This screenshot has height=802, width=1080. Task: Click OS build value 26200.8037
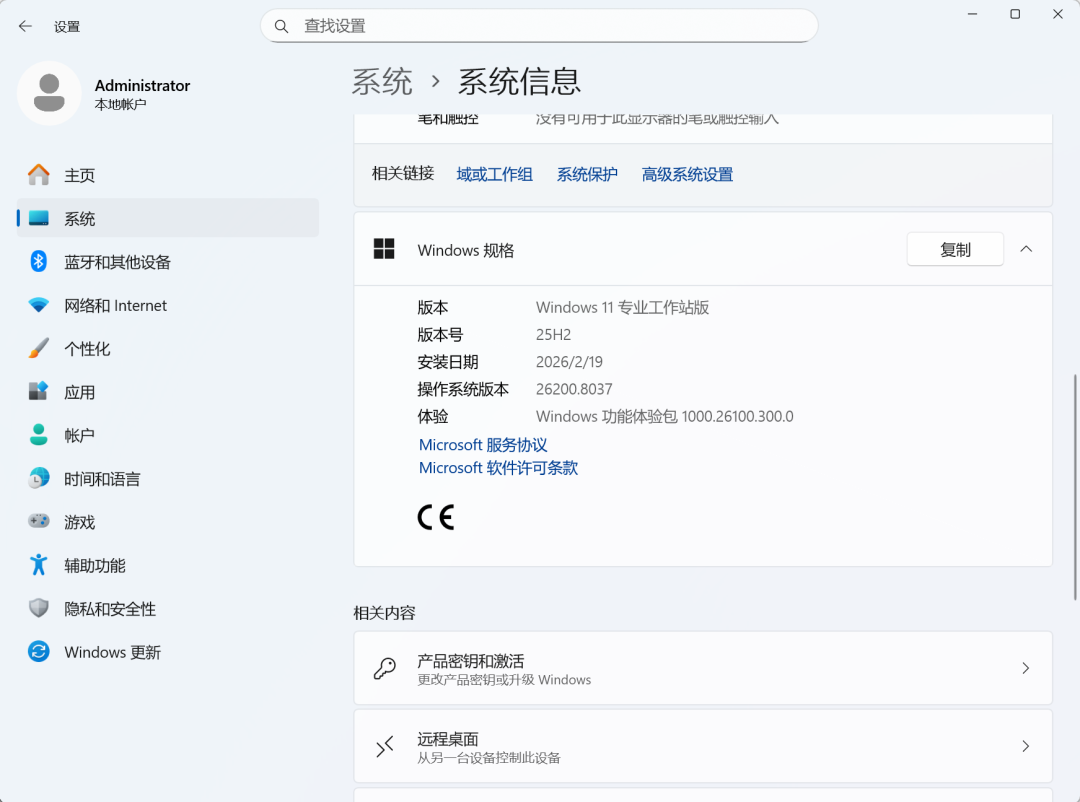pos(574,389)
